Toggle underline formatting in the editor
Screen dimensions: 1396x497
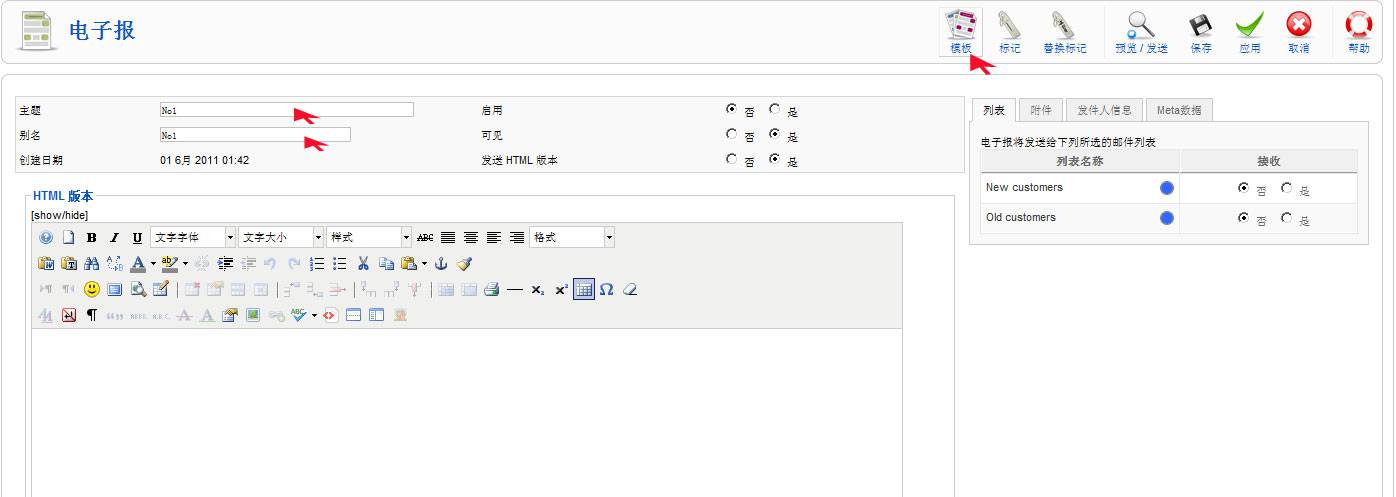(x=138, y=238)
